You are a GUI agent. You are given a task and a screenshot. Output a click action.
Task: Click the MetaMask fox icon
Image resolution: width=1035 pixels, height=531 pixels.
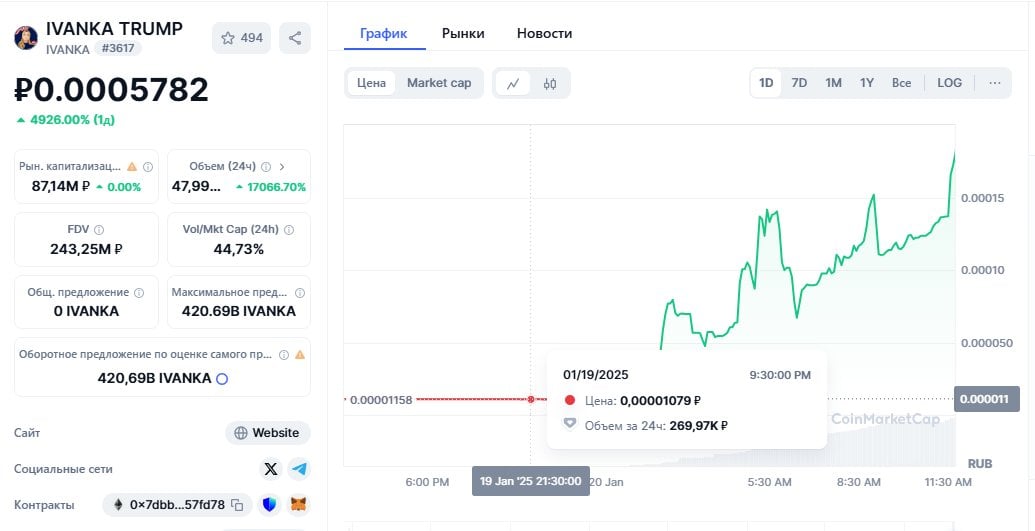(298, 505)
